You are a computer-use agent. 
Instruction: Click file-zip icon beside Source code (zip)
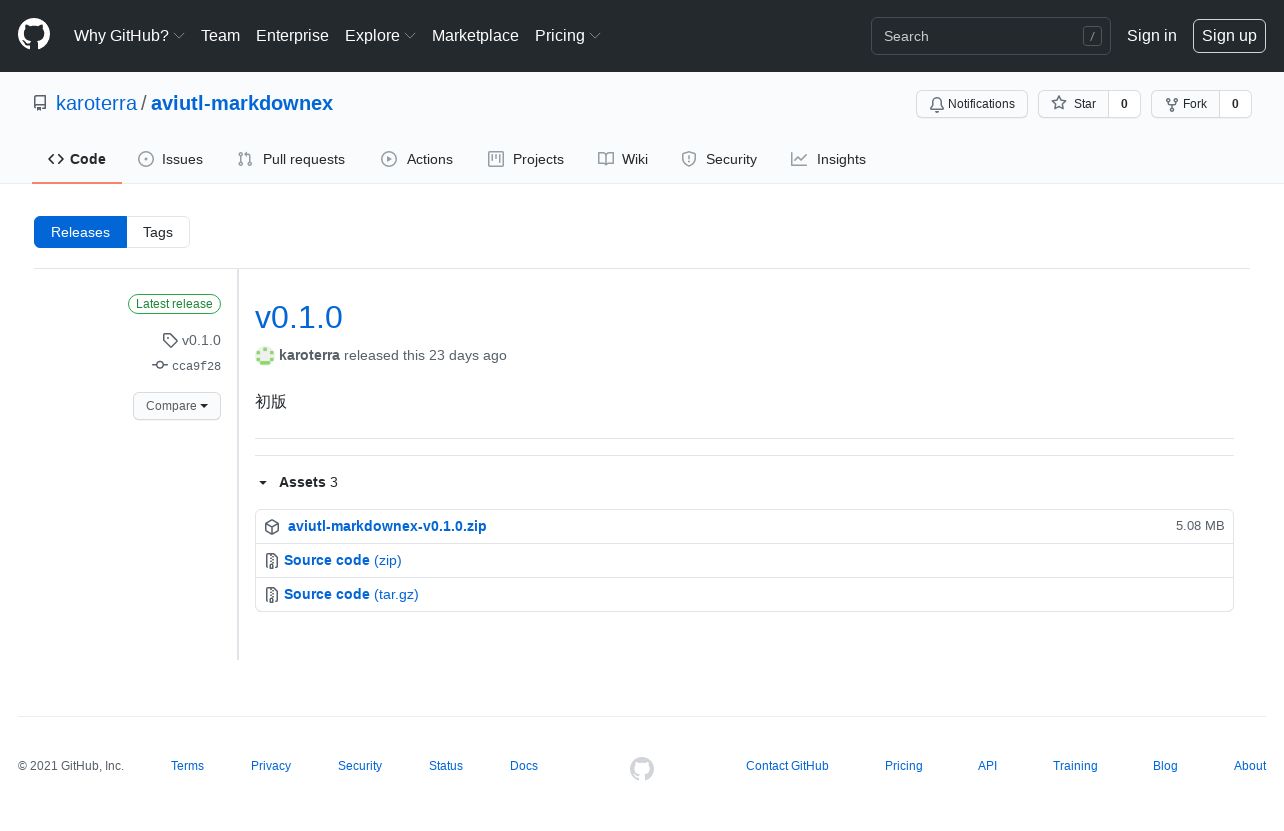pyautogui.click(x=272, y=561)
